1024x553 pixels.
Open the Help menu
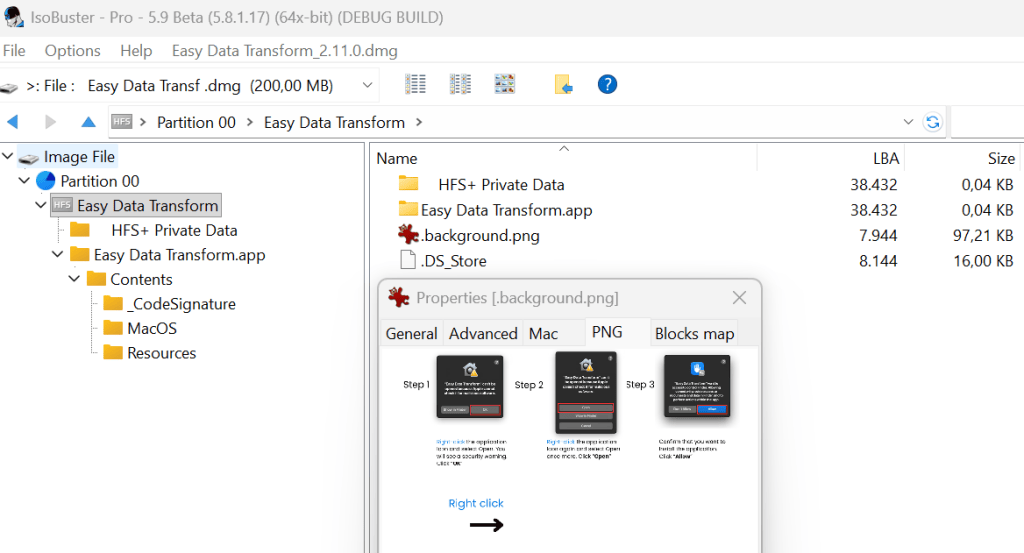pyautogui.click(x=136, y=51)
